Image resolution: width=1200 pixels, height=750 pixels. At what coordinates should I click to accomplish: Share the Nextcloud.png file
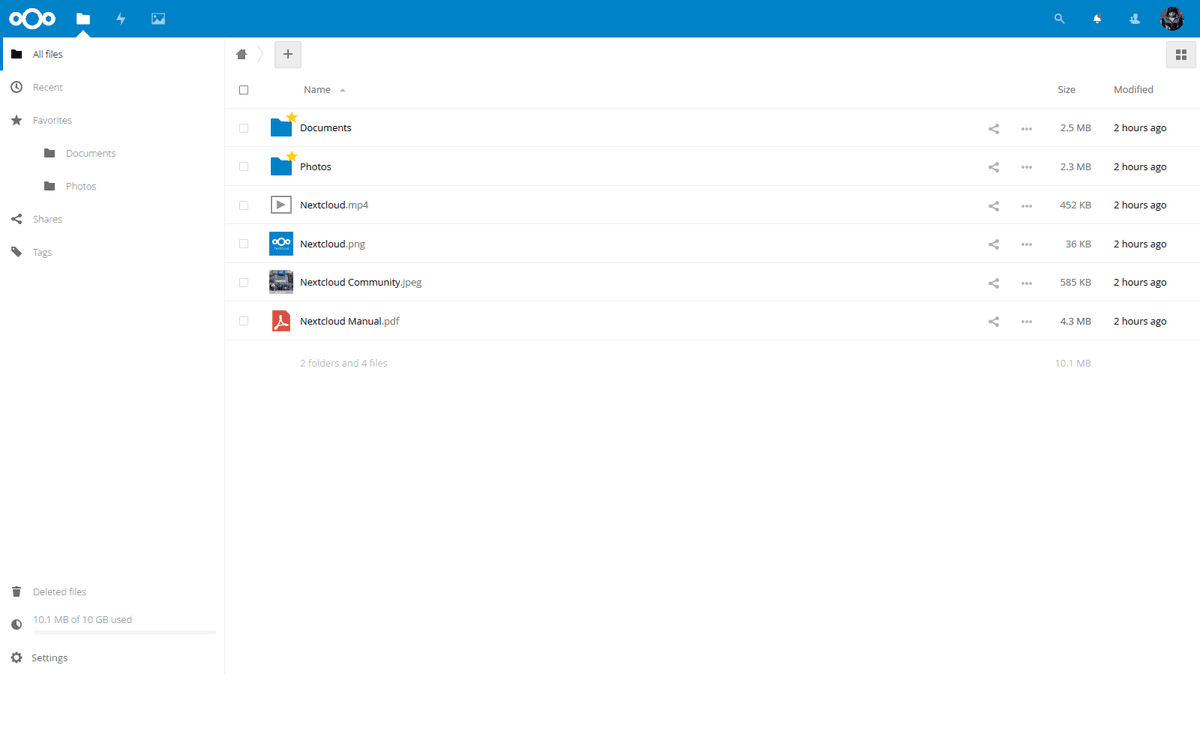[994, 244]
